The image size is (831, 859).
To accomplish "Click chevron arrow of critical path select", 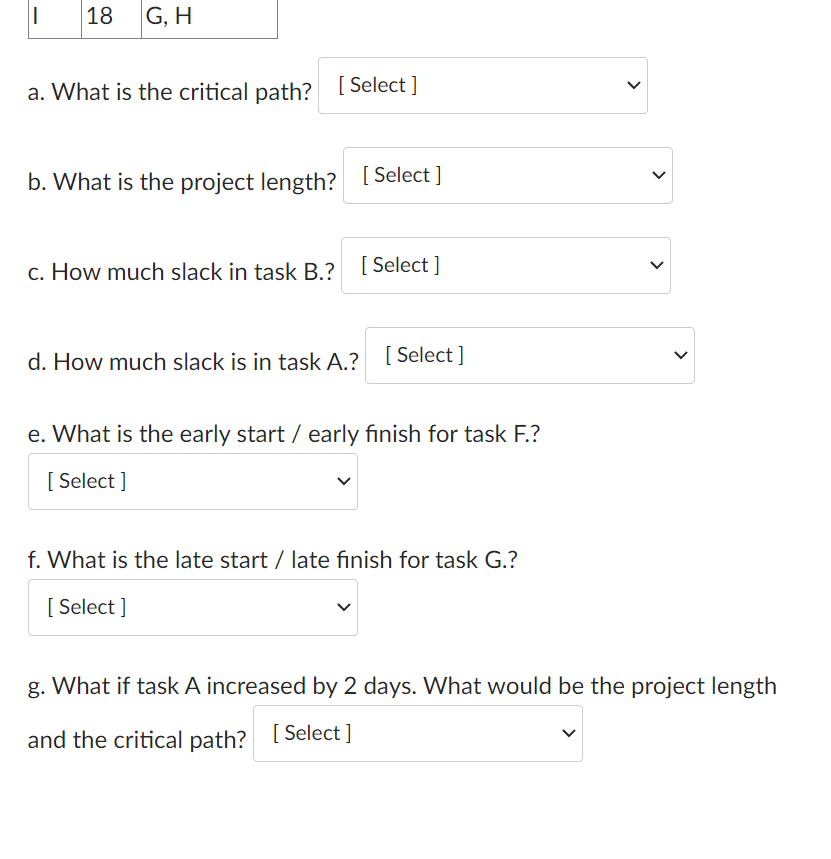I will click(x=631, y=86).
